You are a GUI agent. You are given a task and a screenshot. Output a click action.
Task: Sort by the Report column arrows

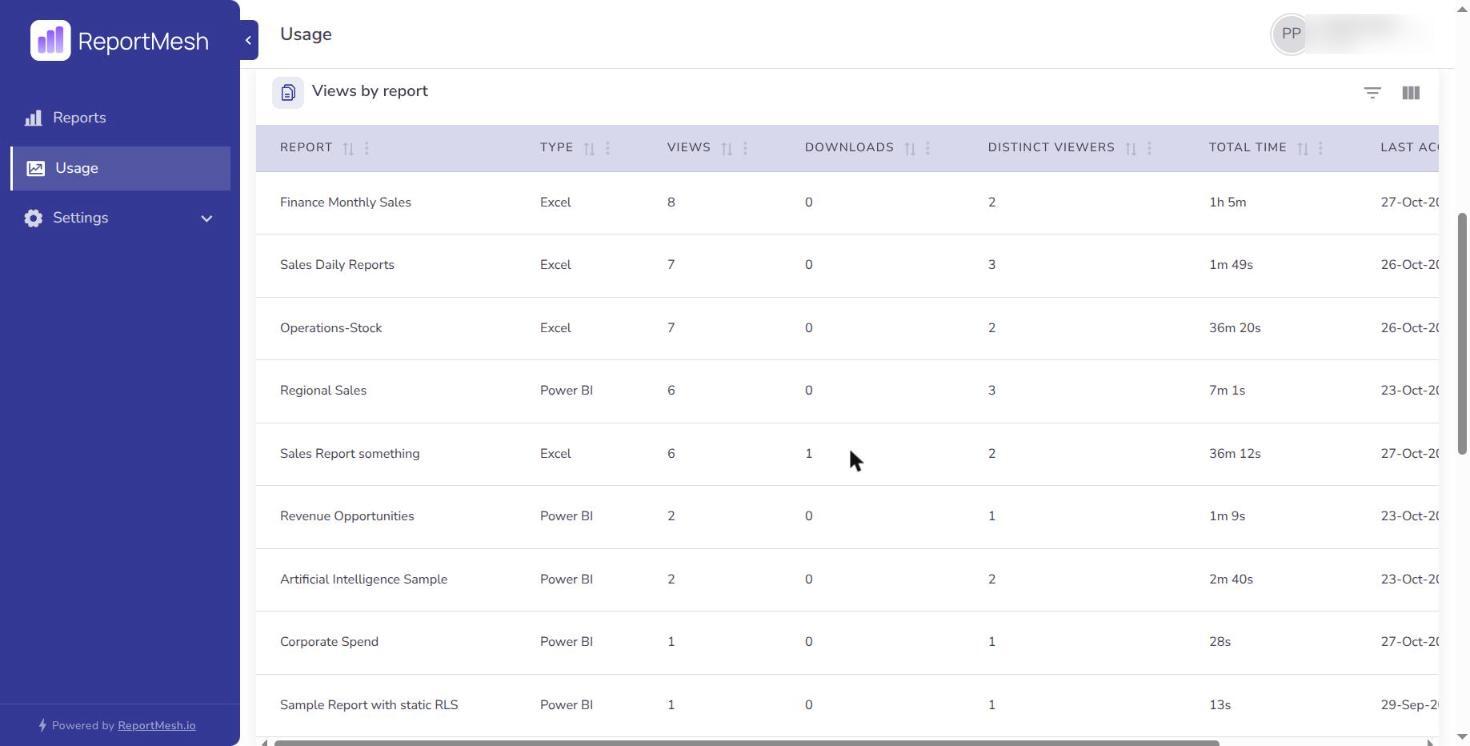pos(348,148)
